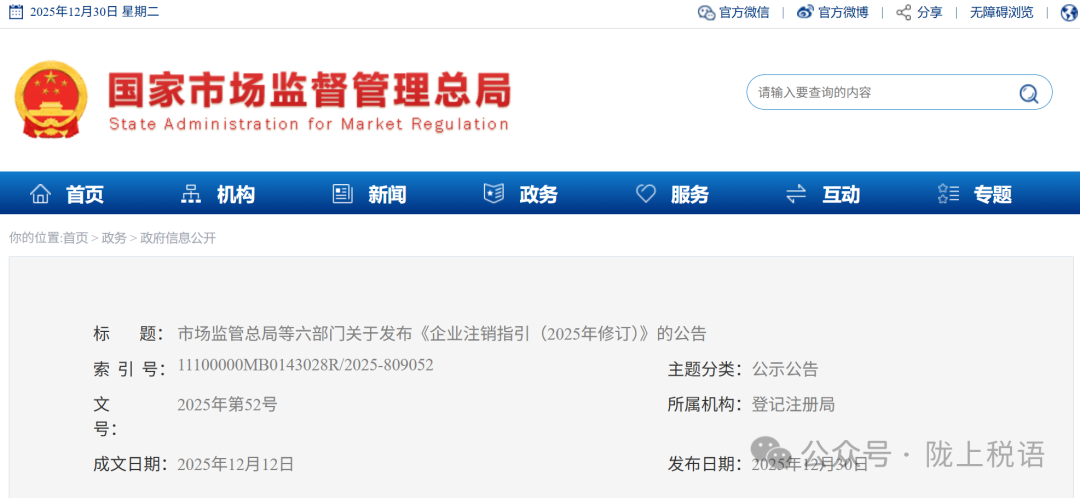The width and height of the screenshot is (1080, 498).
Task: Click the 国家市场监督管理总局 site title
Action: pos(309,91)
